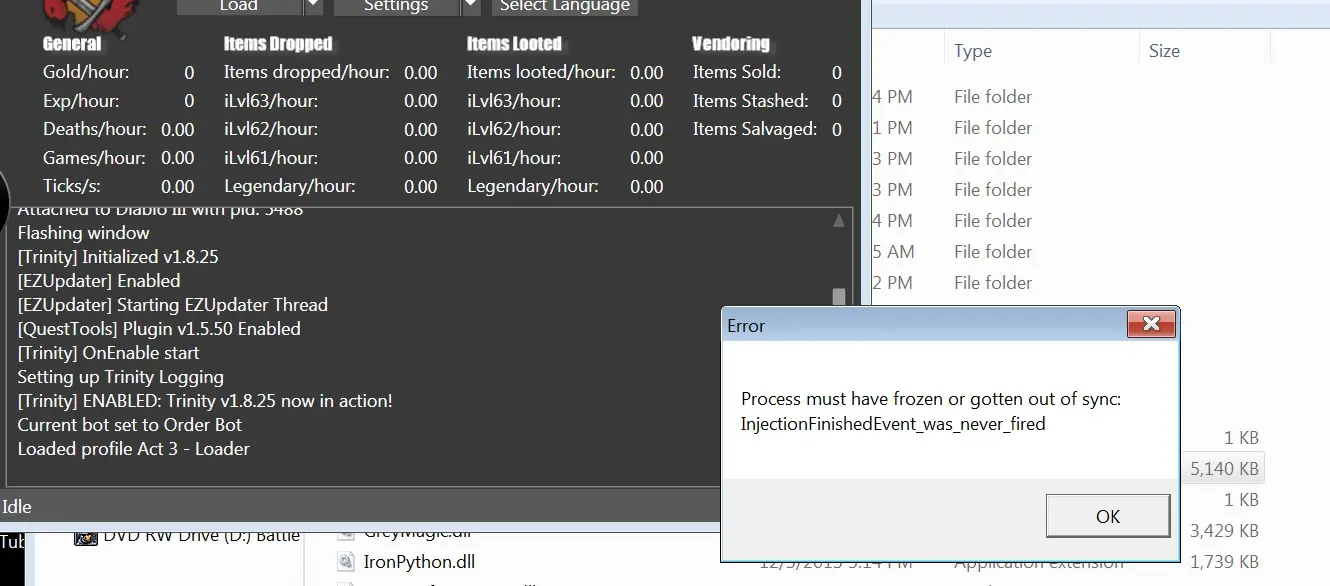Click the log panel scrollbar thumb

click(839, 297)
